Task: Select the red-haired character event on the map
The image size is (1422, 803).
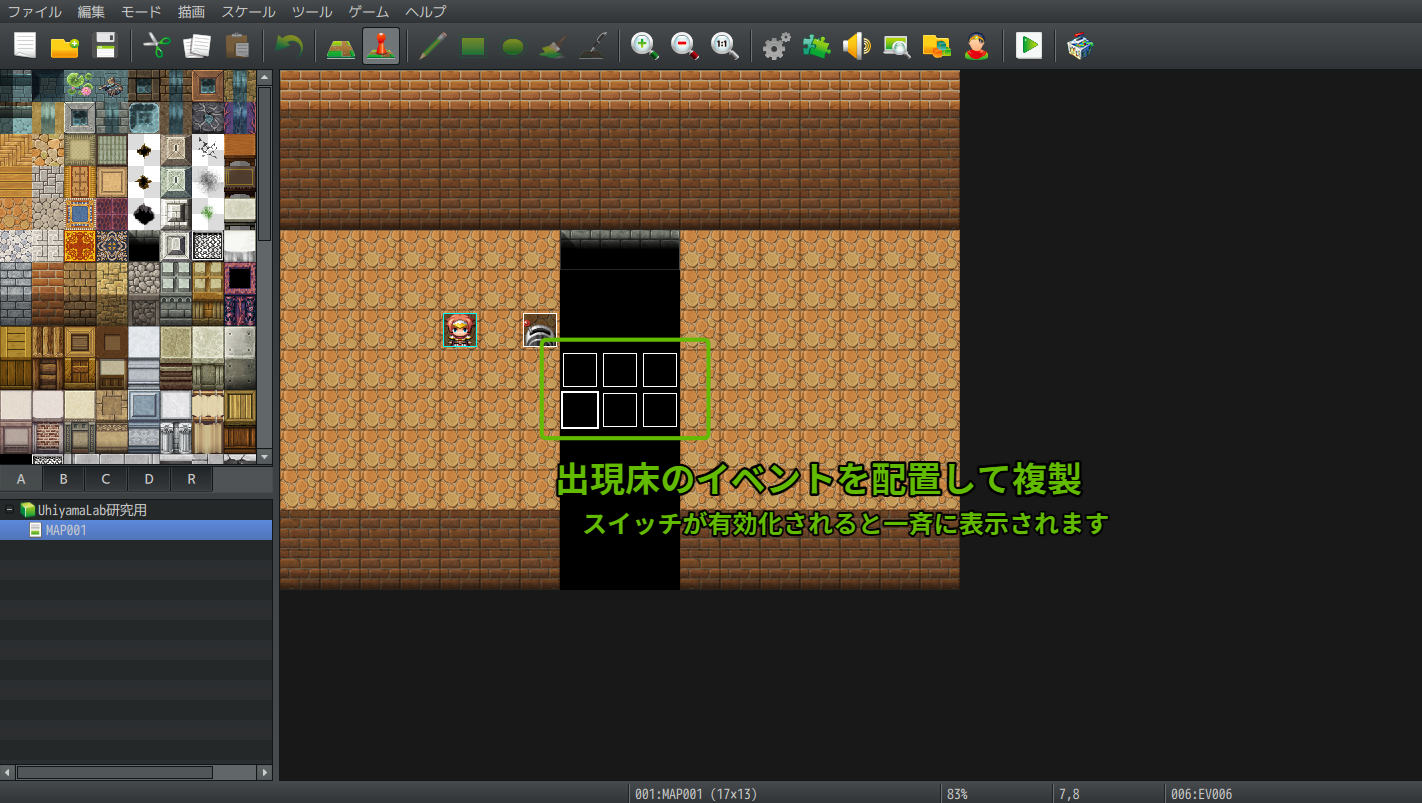Action: [460, 330]
